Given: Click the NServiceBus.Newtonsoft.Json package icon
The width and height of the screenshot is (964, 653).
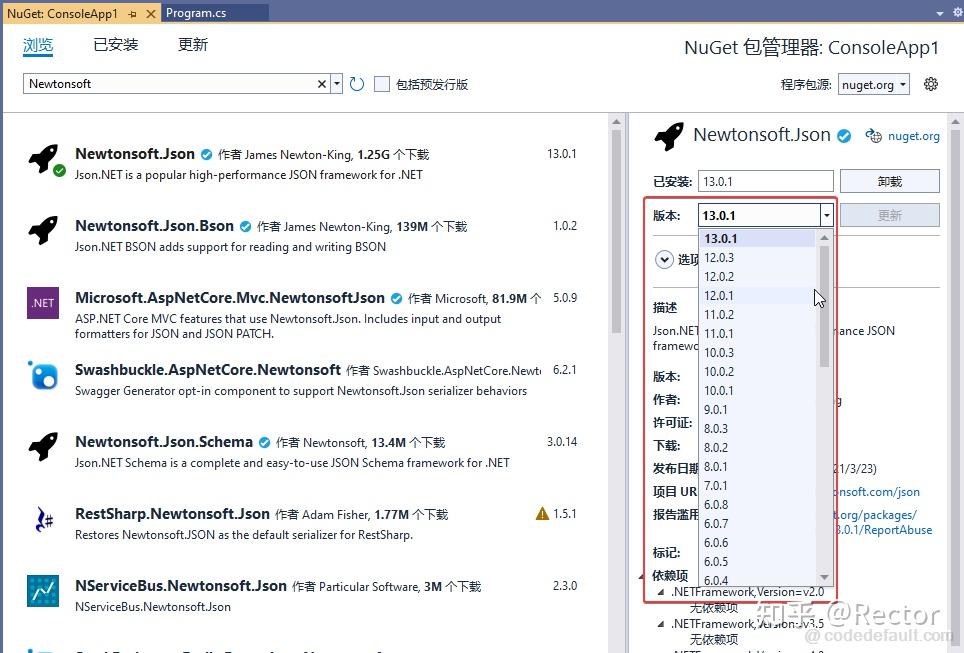Looking at the screenshot, I should click(42, 590).
